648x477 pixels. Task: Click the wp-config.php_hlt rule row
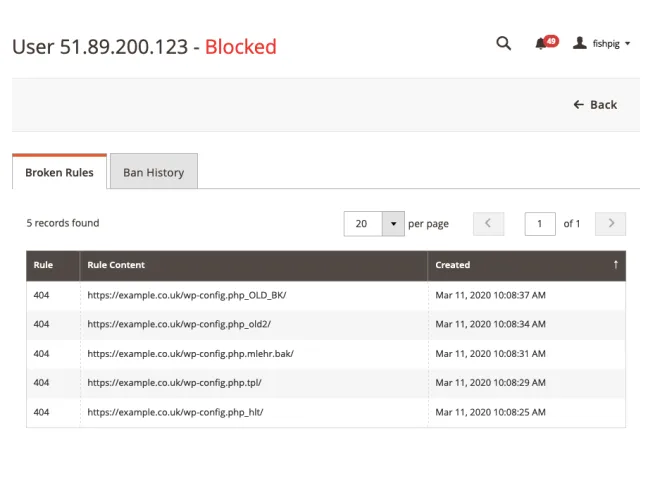(175, 412)
